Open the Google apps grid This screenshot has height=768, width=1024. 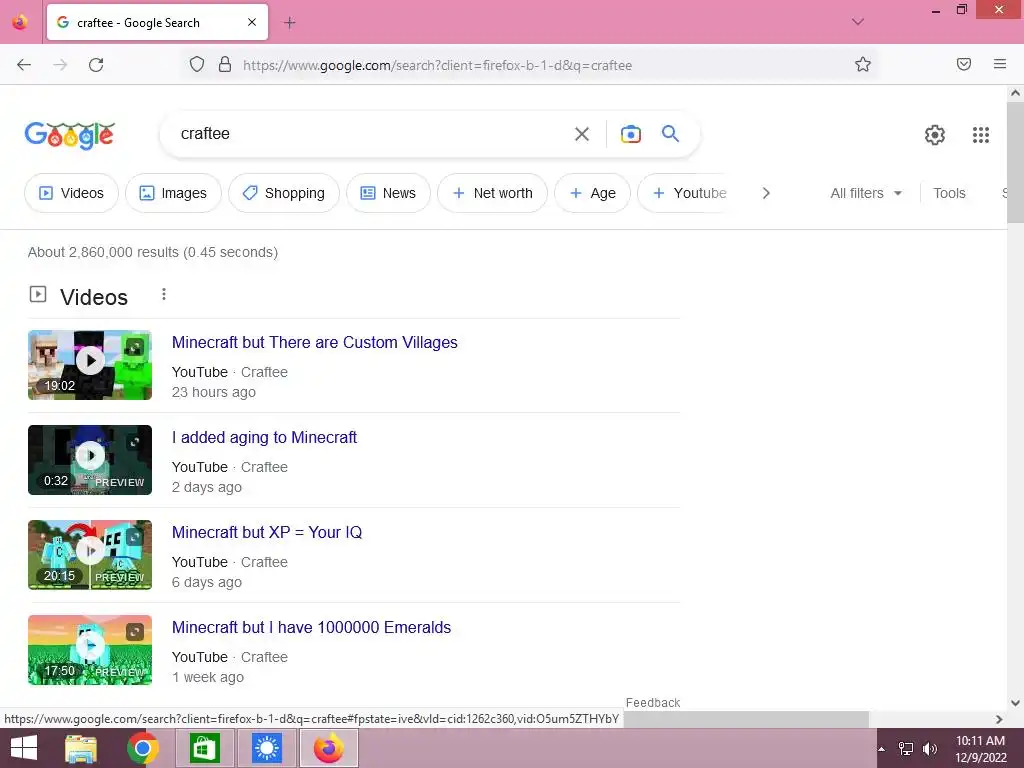(980, 135)
